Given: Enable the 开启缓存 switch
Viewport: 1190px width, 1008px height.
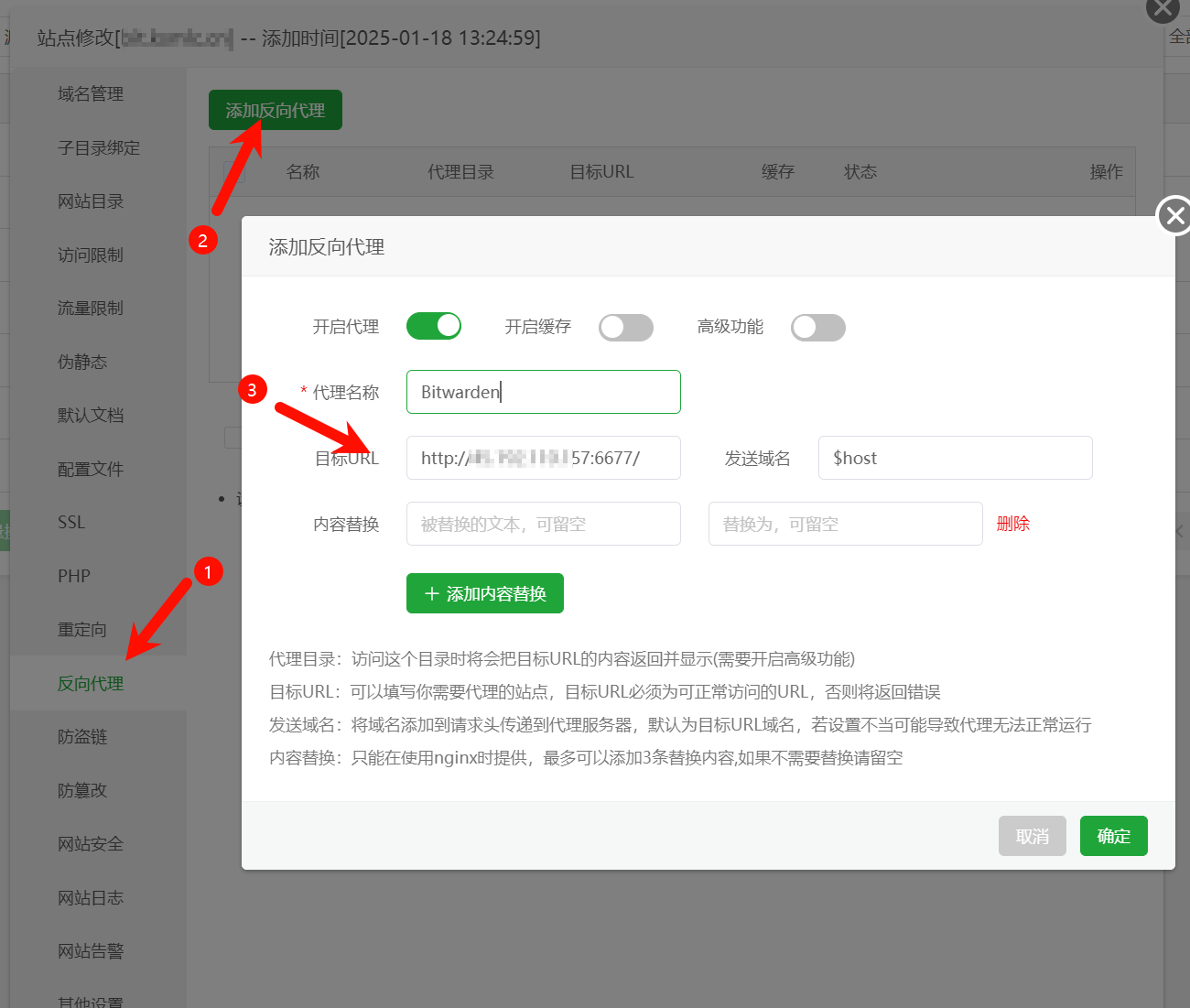Looking at the screenshot, I should click(626, 327).
